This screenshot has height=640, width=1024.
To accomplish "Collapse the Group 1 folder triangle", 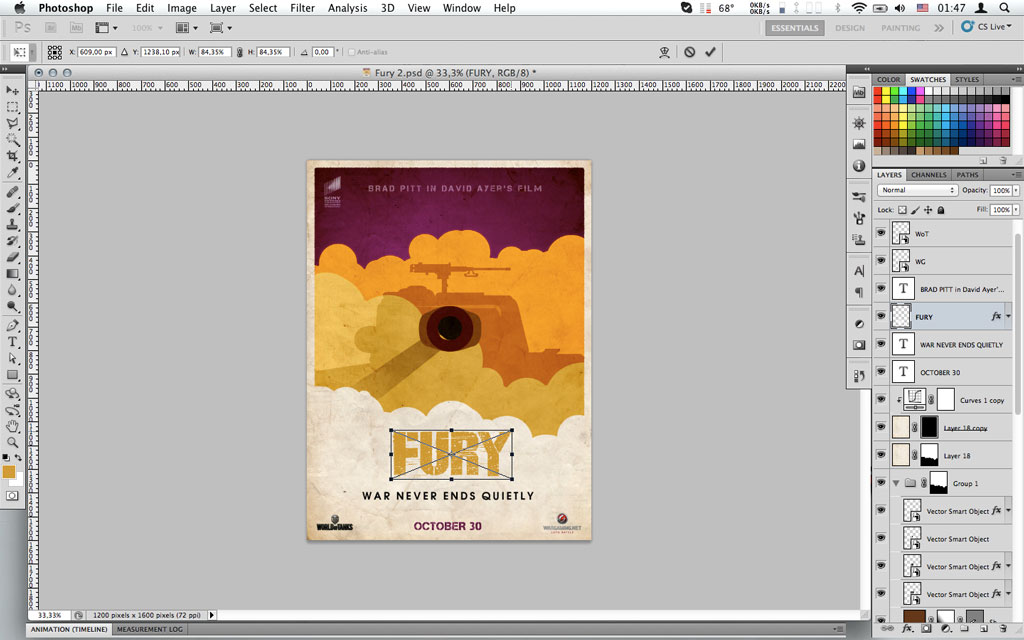I will click(x=896, y=483).
